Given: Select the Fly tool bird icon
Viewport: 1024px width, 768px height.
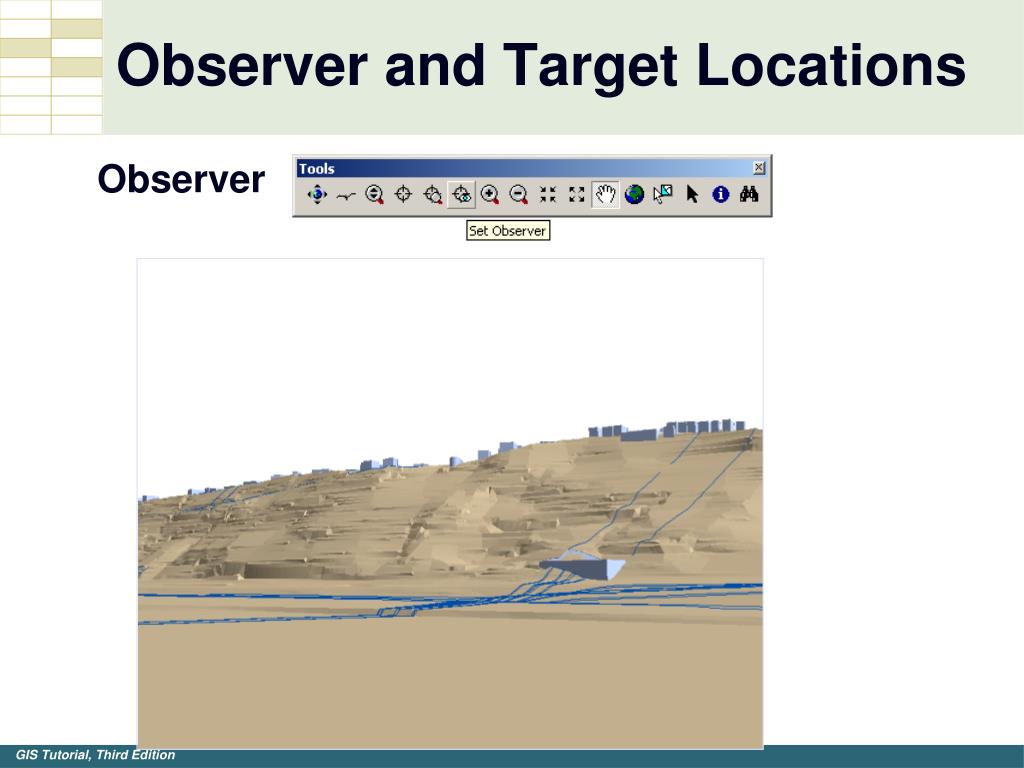Looking at the screenshot, I should (345, 195).
